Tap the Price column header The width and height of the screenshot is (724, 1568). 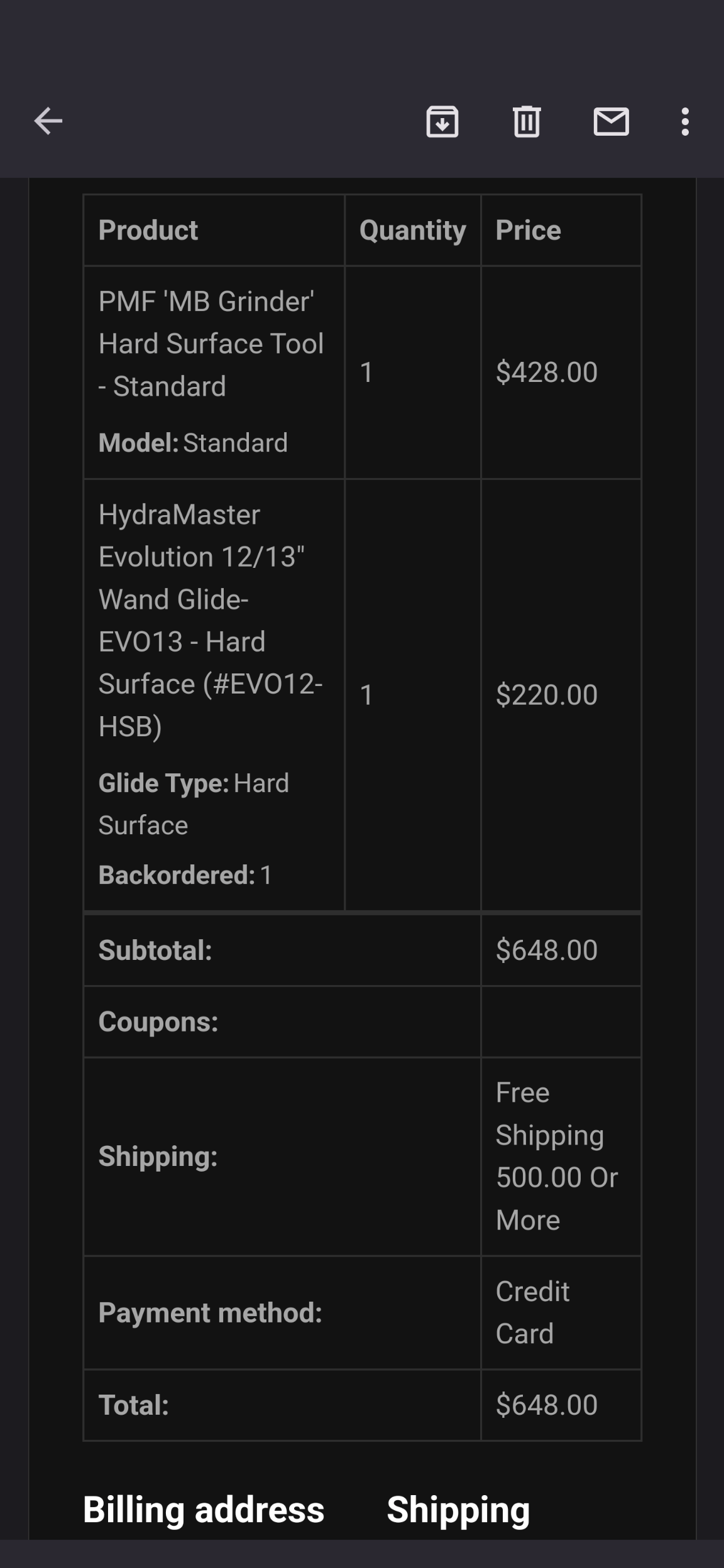click(x=528, y=230)
